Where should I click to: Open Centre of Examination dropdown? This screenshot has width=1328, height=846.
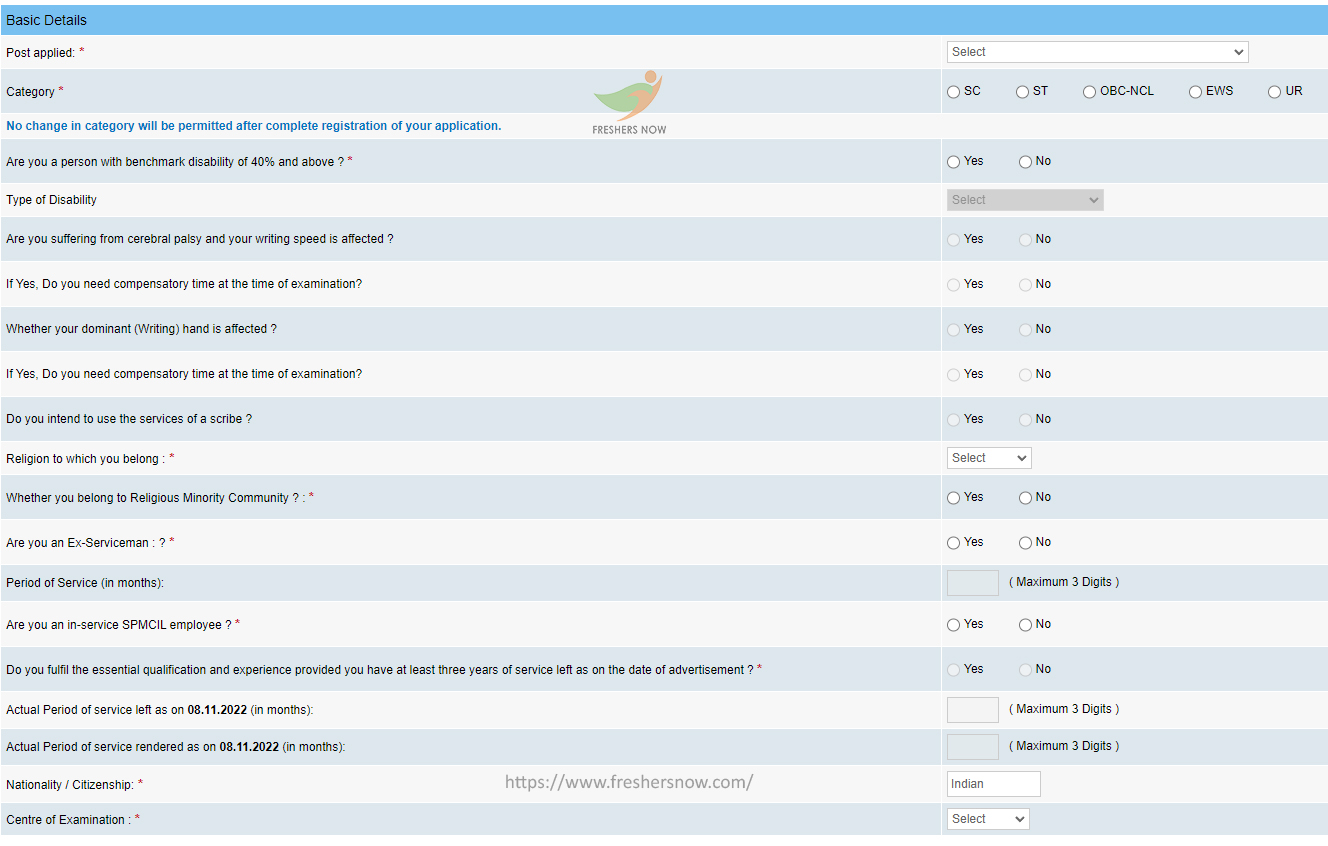tap(988, 819)
